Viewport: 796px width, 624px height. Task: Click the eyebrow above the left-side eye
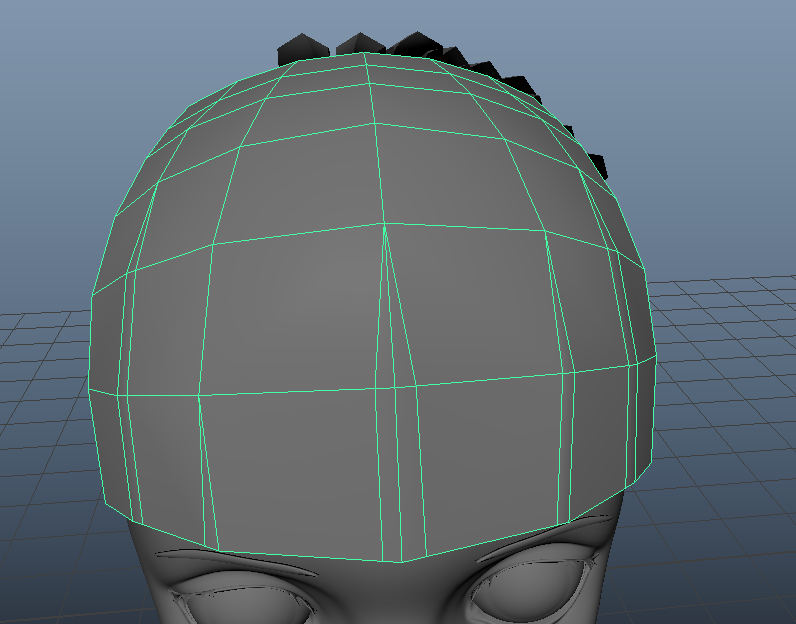click(237, 563)
